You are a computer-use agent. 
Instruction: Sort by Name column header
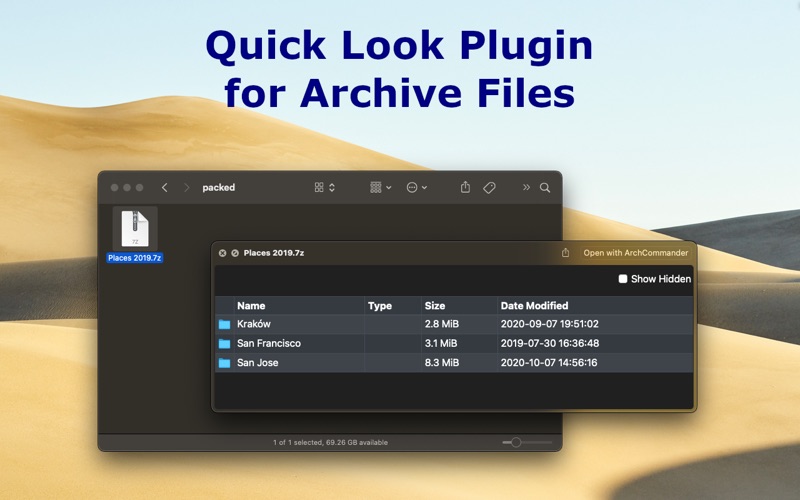tap(299, 306)
